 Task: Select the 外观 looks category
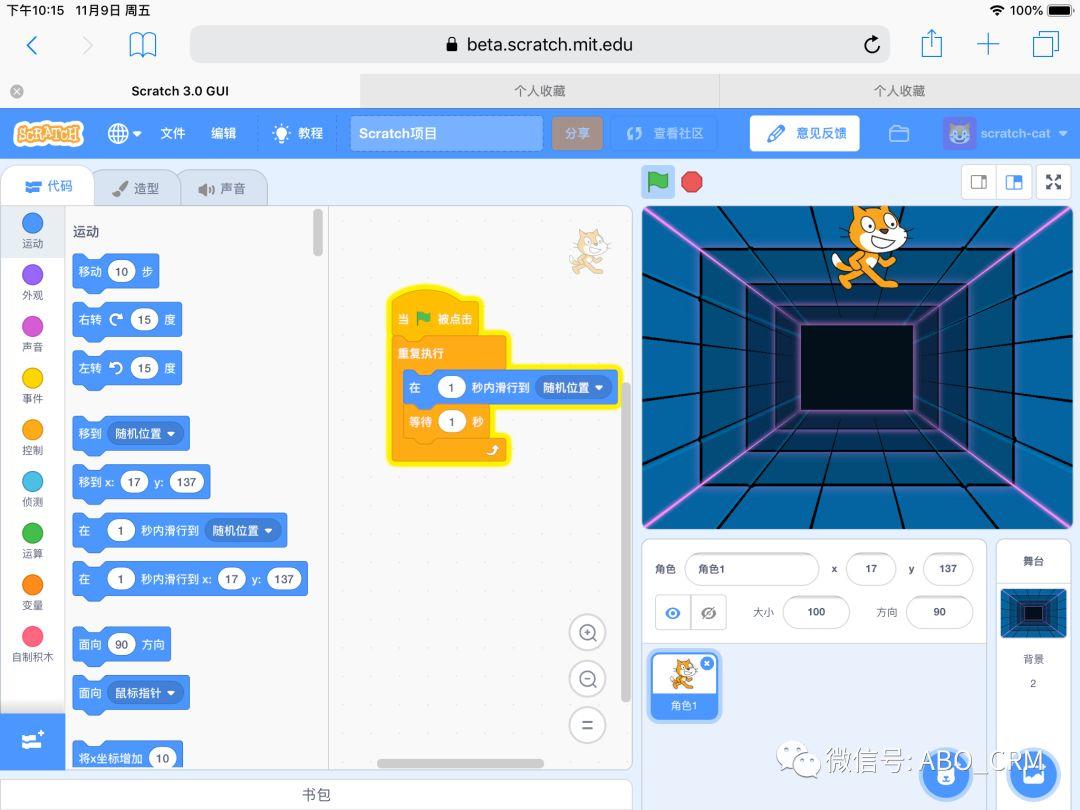(x=32, y=282)
